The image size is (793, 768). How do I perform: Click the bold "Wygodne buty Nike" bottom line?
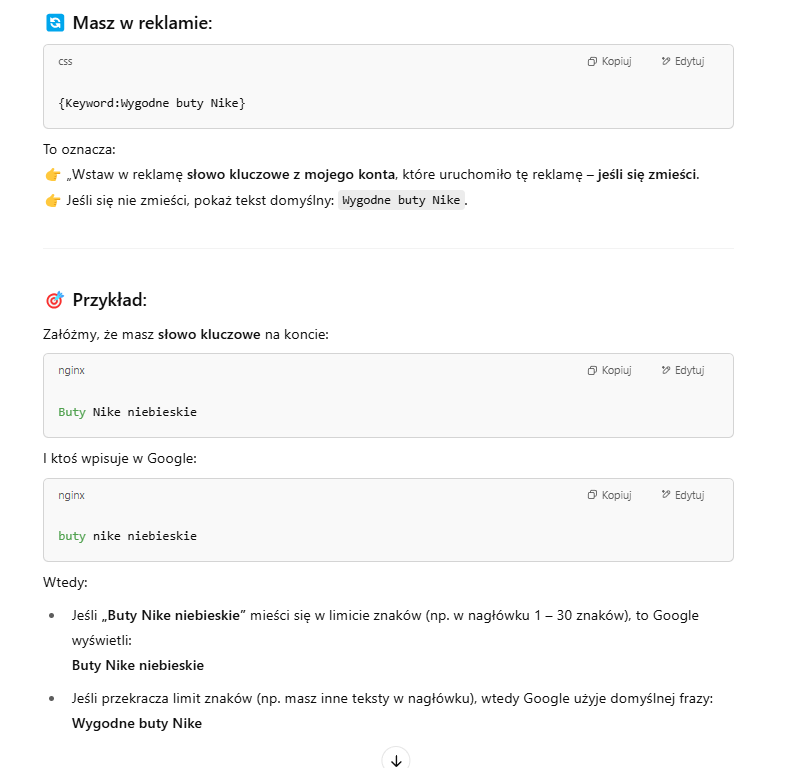click(137, 723)
